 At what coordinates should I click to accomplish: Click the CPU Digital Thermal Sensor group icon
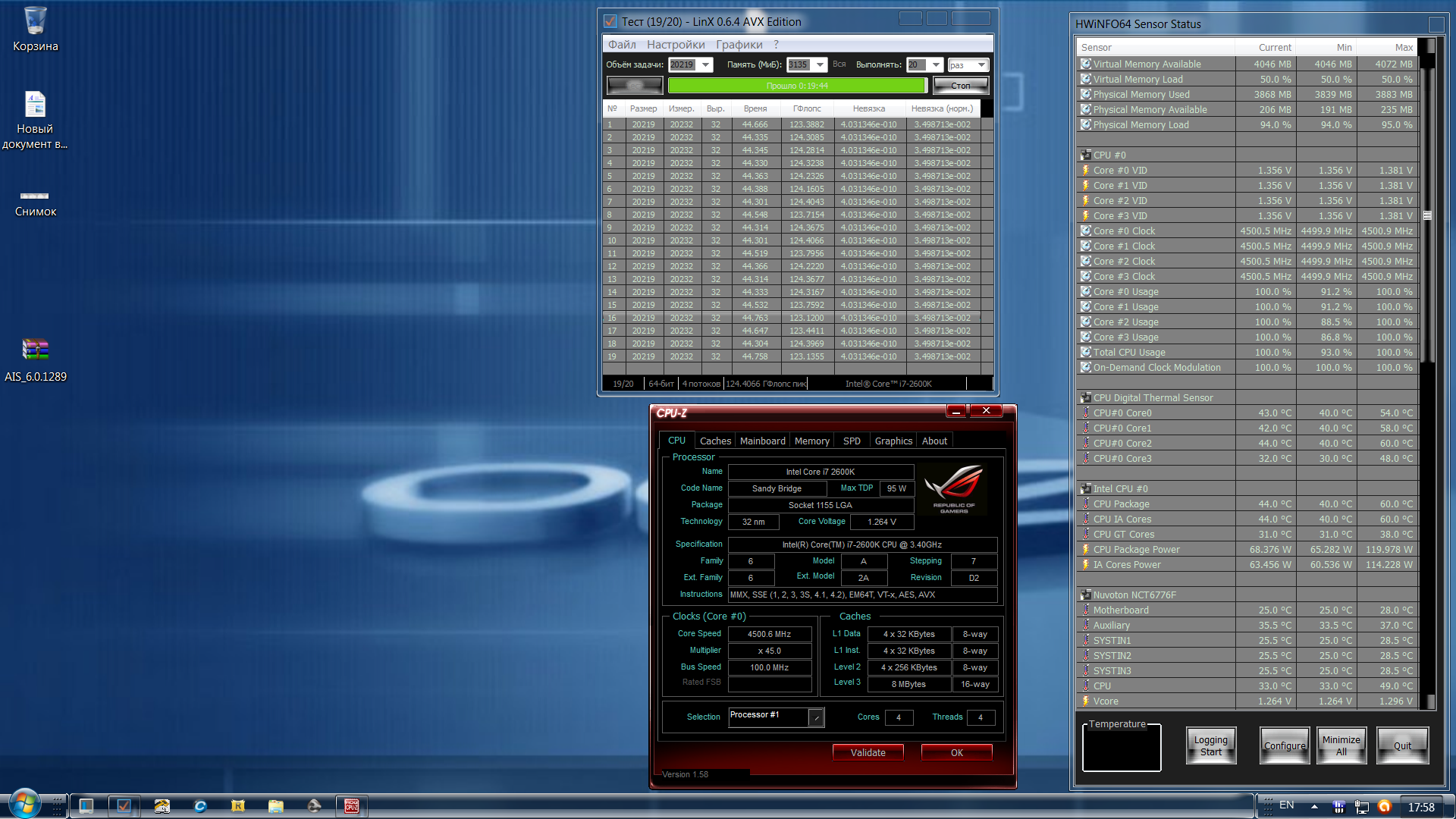tap(1086, 398)
